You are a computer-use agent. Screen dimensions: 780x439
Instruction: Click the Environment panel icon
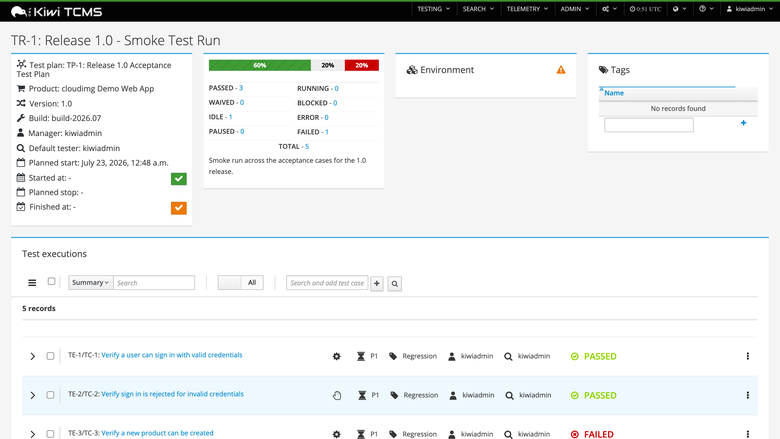pos(412,70)
